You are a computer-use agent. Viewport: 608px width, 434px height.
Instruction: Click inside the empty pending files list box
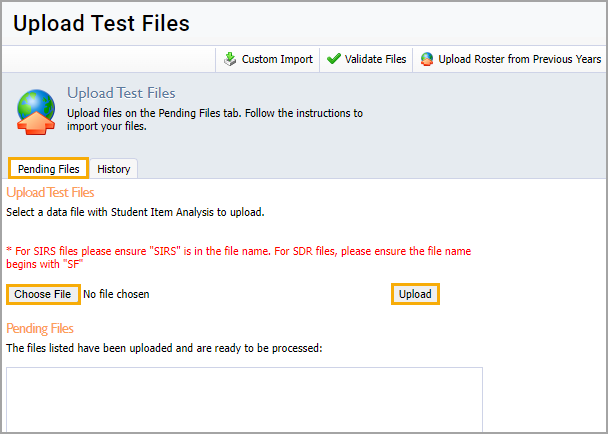tap(244, 399)
